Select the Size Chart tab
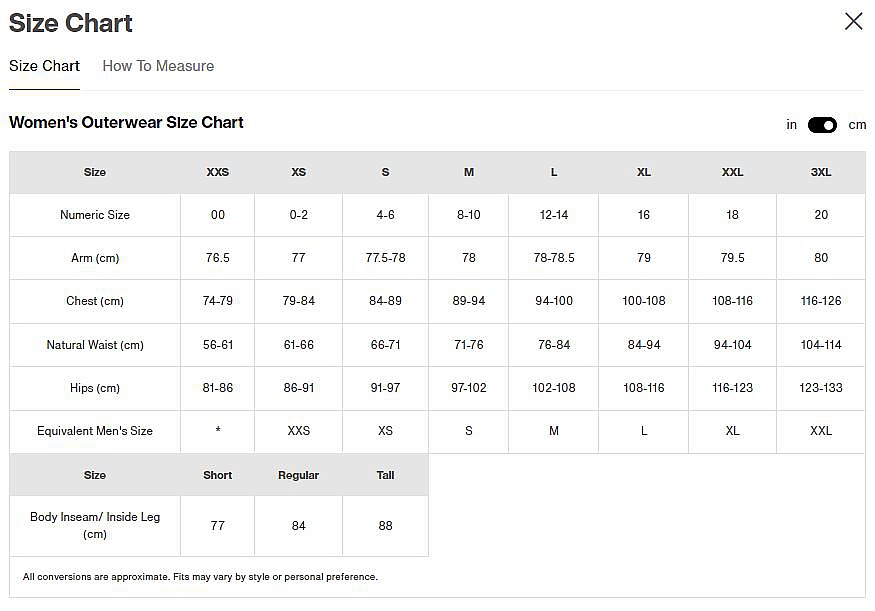The image size is (875, 611). (x=44, y=66)
